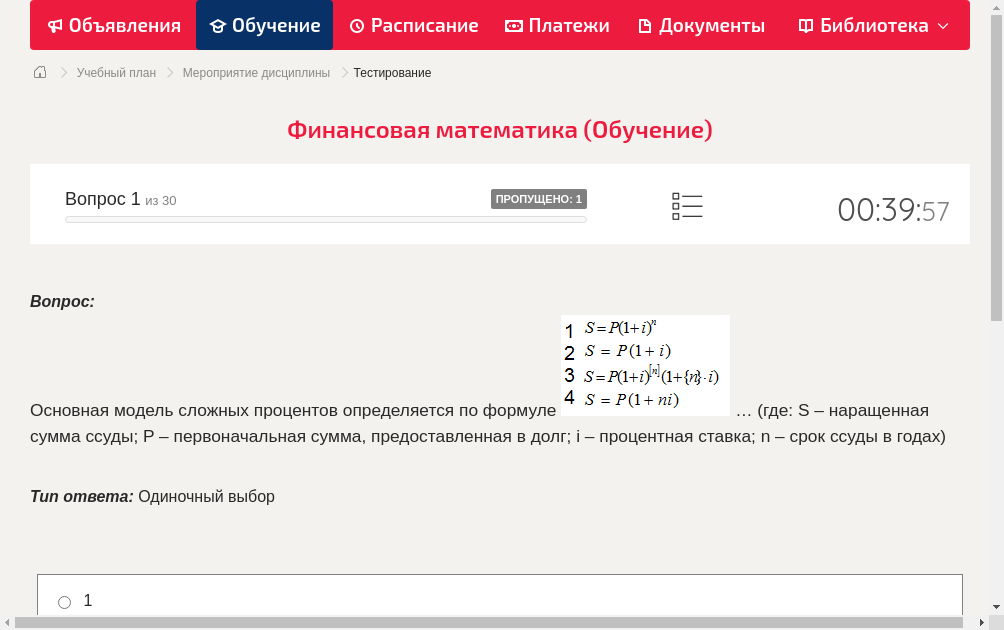This screenshot has height=630, width=1004.
Task: Click the Мероприятие дисциплины breadcrumb link
Action: click(x=254, y=72)
